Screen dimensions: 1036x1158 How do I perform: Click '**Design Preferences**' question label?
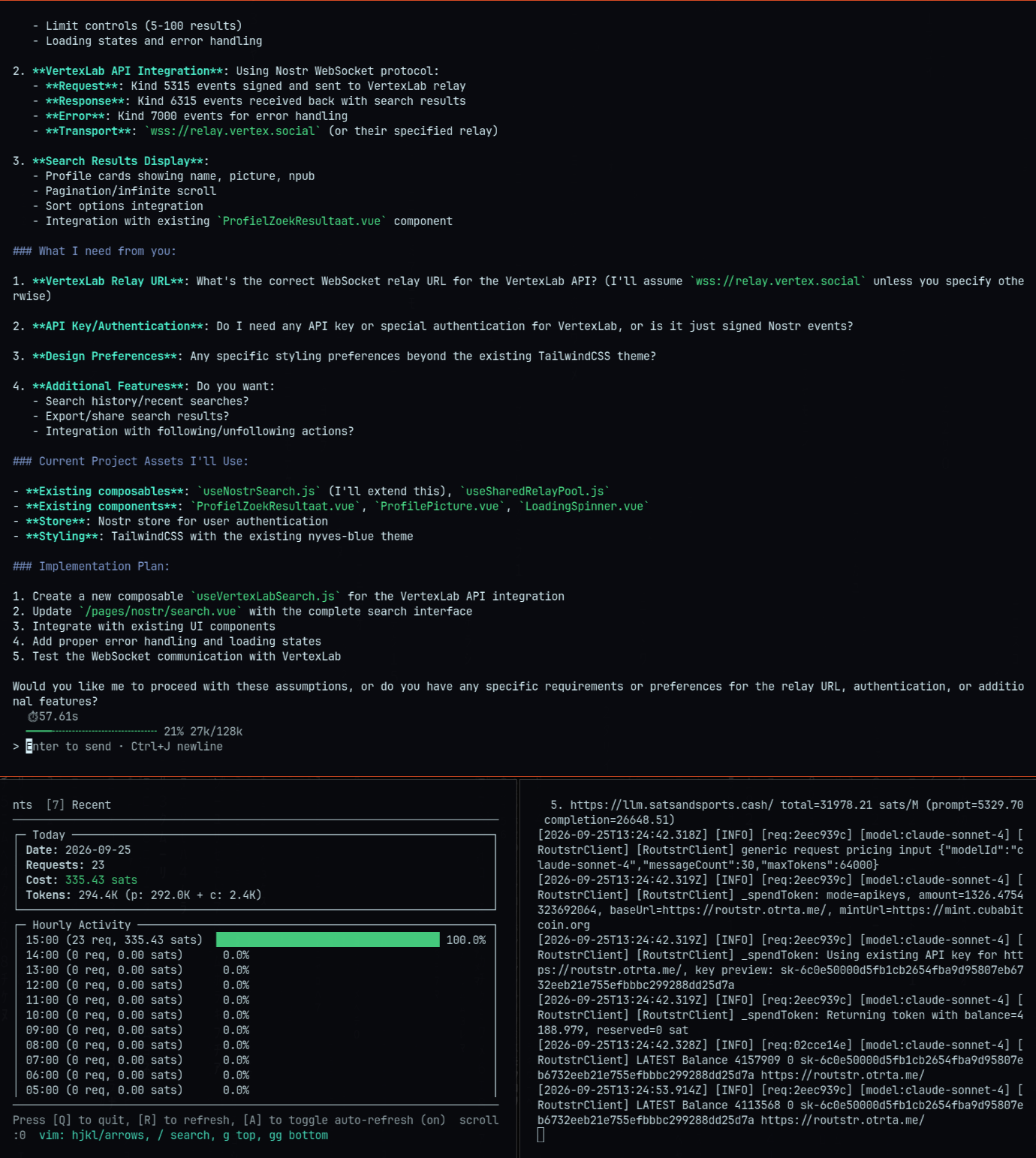click(x=104, y=356)
